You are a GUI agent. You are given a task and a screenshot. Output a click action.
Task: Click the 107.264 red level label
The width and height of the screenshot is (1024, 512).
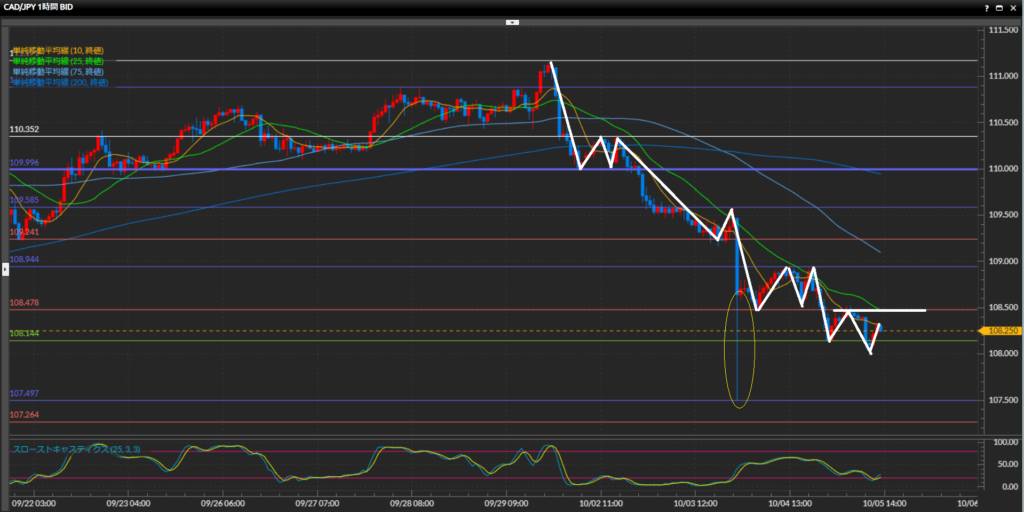pos(24,415)
